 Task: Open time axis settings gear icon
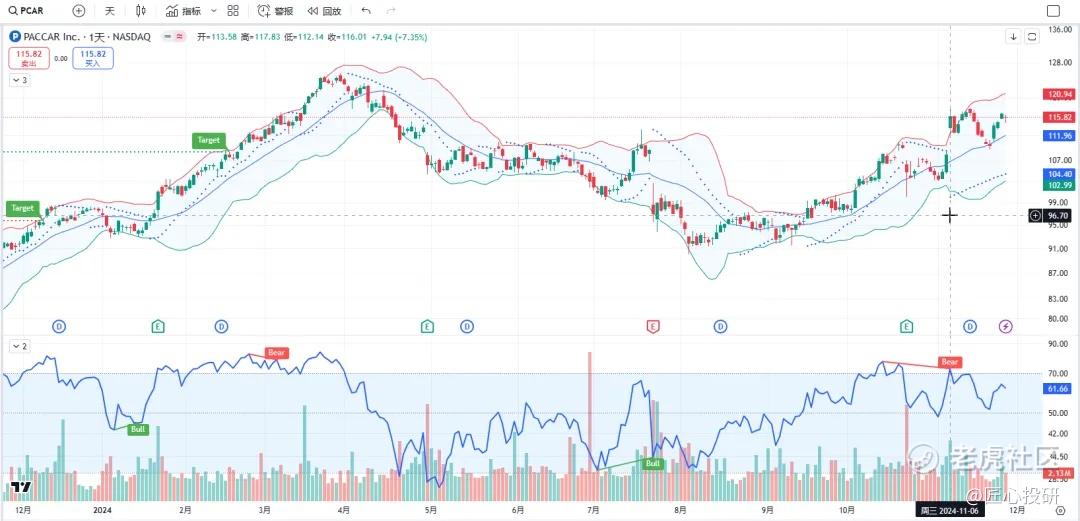pyautogui.click(x=1060, y=510)
